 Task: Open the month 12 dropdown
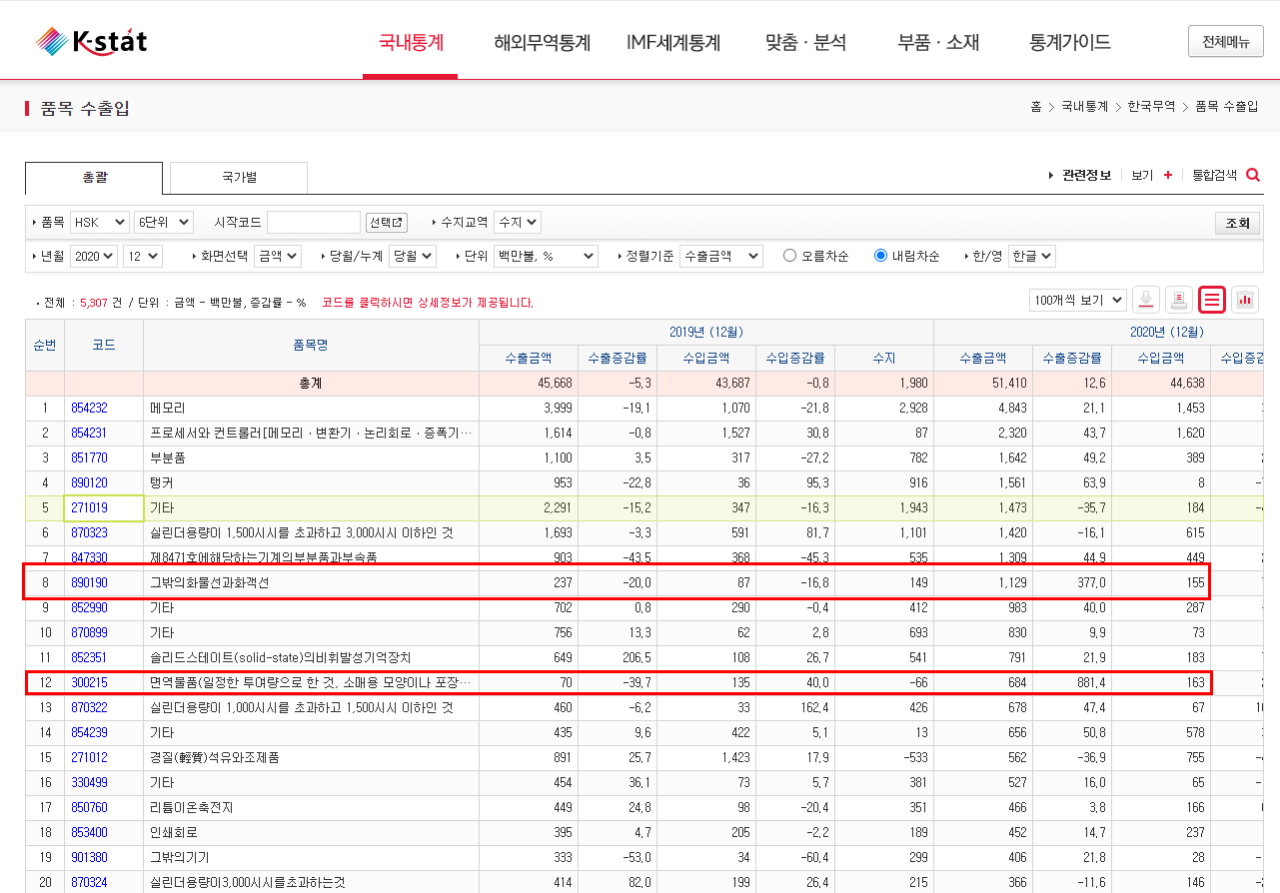pyautogui.click(x=142, y=256)
